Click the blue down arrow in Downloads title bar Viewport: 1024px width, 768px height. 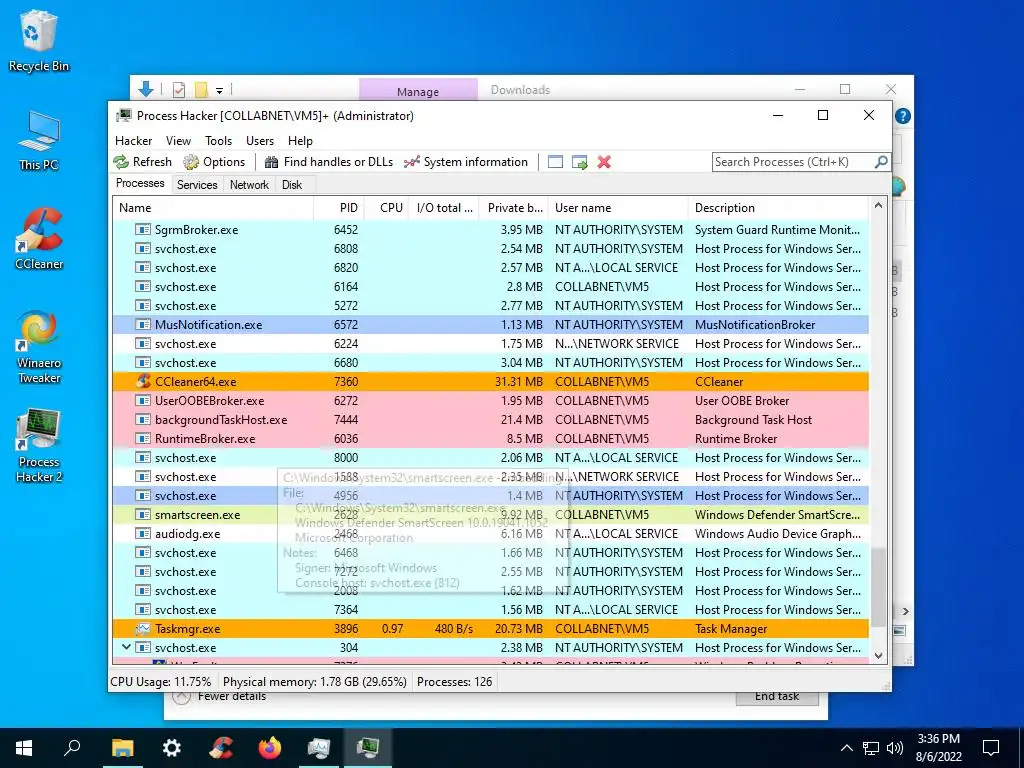[146, 89]
